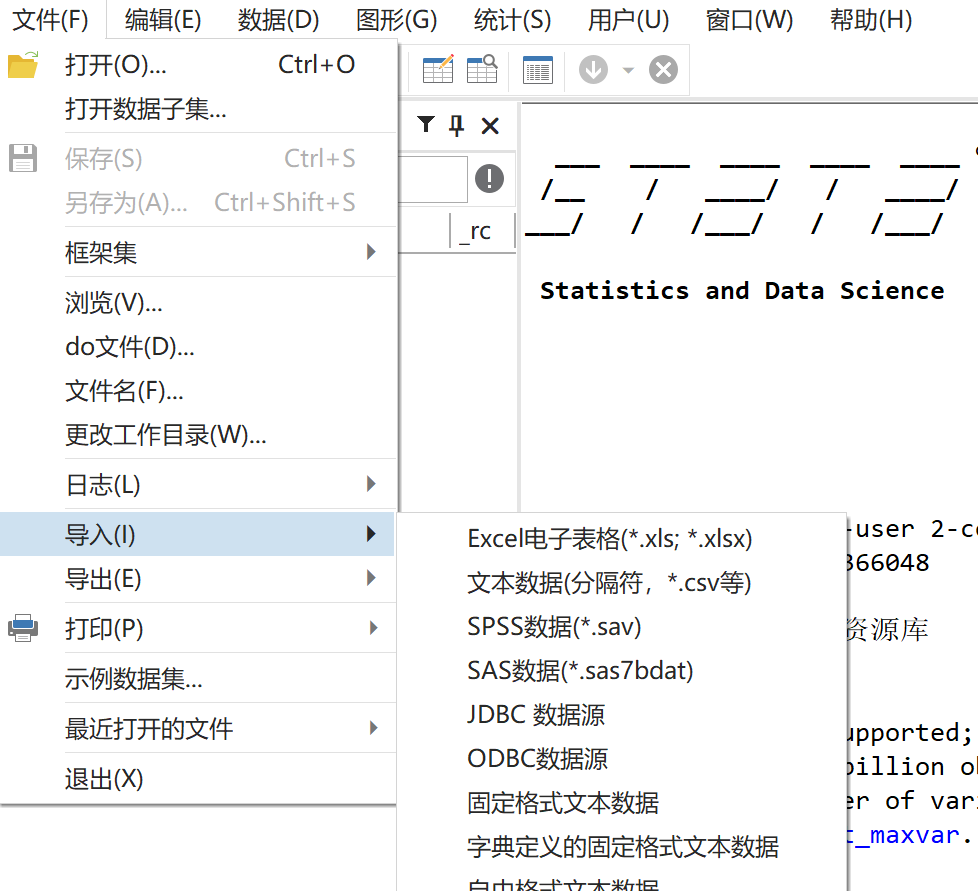
Task: Open the 文件(F) menu
Action: tap(51, 20)
